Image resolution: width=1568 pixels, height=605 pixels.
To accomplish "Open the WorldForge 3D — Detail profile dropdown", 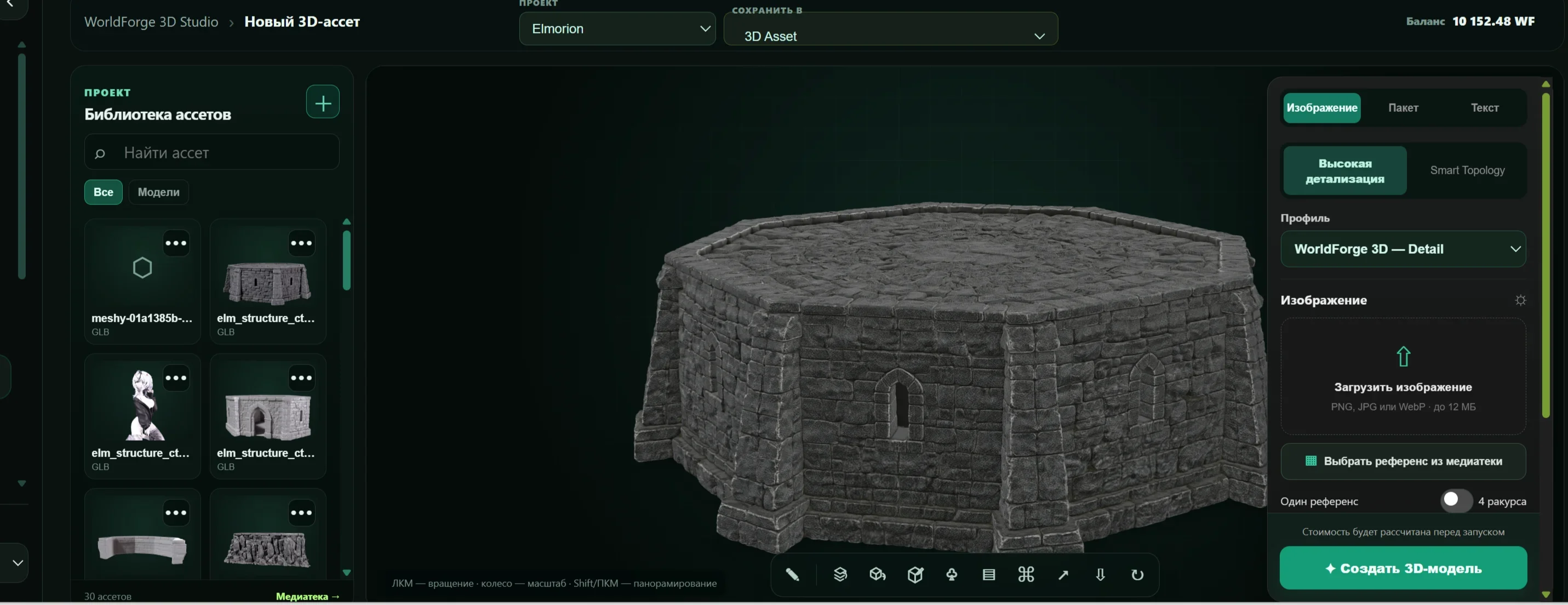I will [x=1403, y=249].
